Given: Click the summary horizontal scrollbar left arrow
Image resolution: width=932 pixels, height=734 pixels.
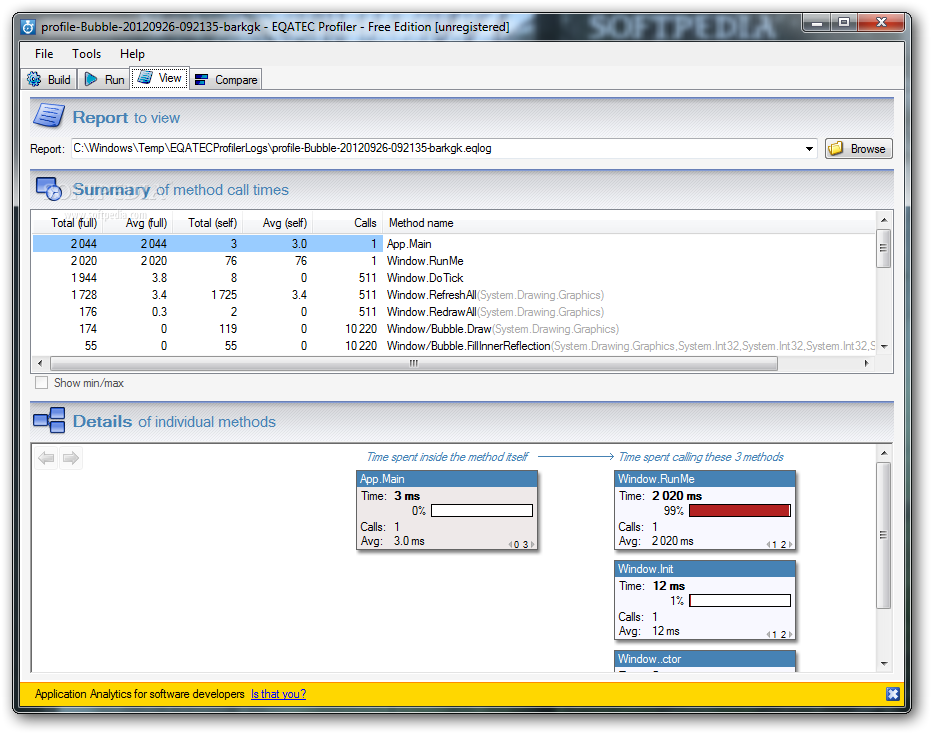Looking at the screenshot, I should [40, 363].
